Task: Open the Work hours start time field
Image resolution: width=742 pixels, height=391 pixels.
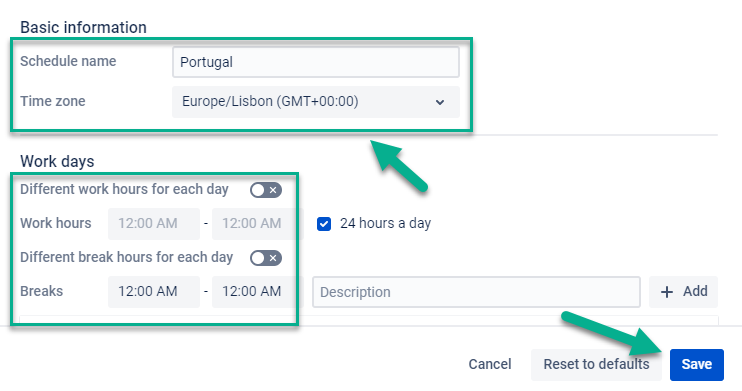Action: [154, 224]
